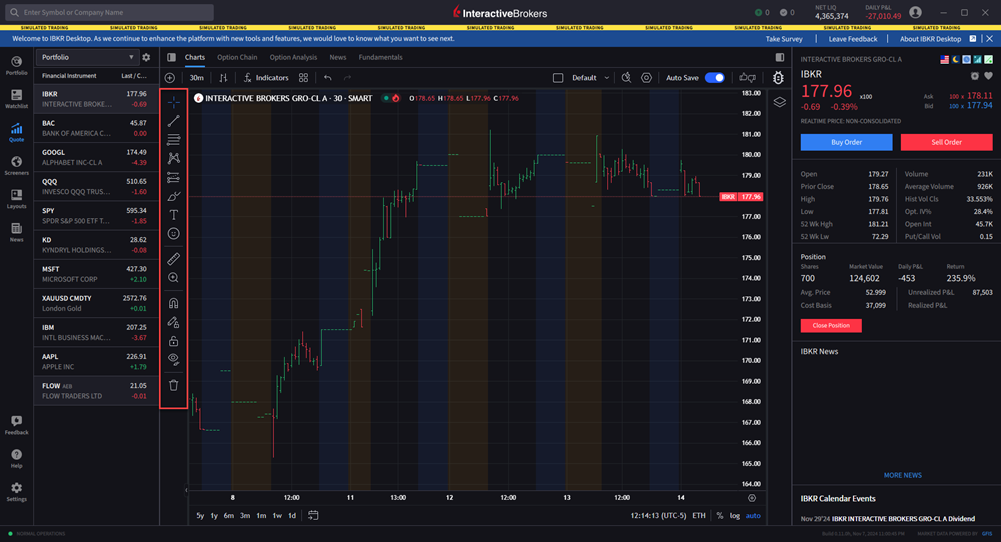Open the Indicators menu
Screen dimensions: 1001x542
coord(266,78)
